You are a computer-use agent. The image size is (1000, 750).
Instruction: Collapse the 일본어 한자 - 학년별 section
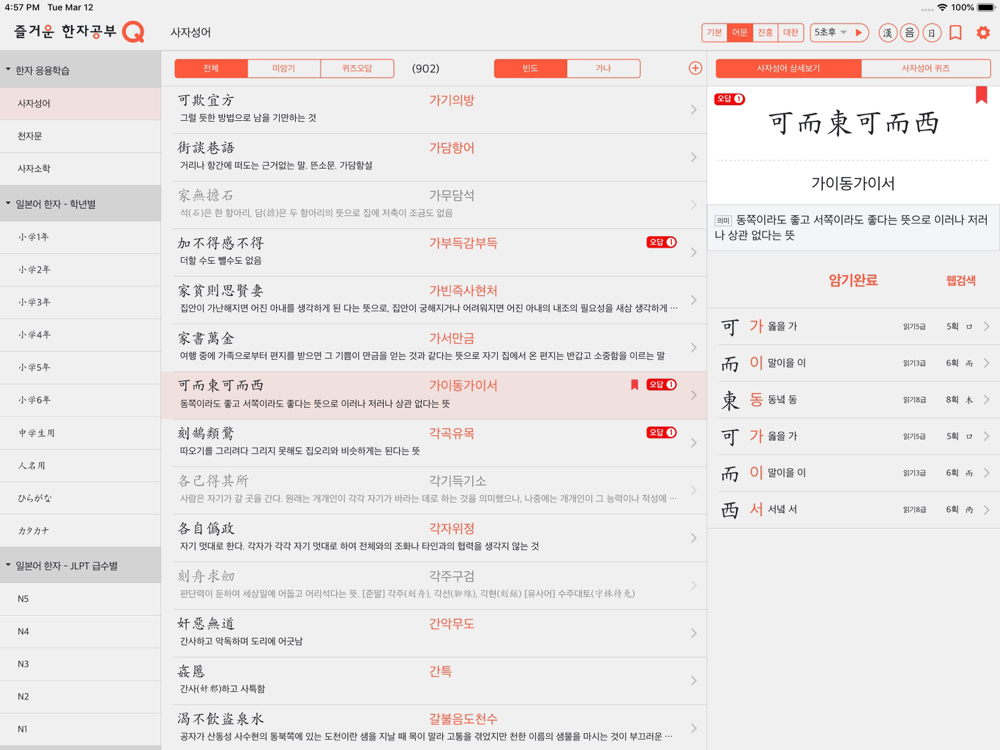tap(80, 204)
